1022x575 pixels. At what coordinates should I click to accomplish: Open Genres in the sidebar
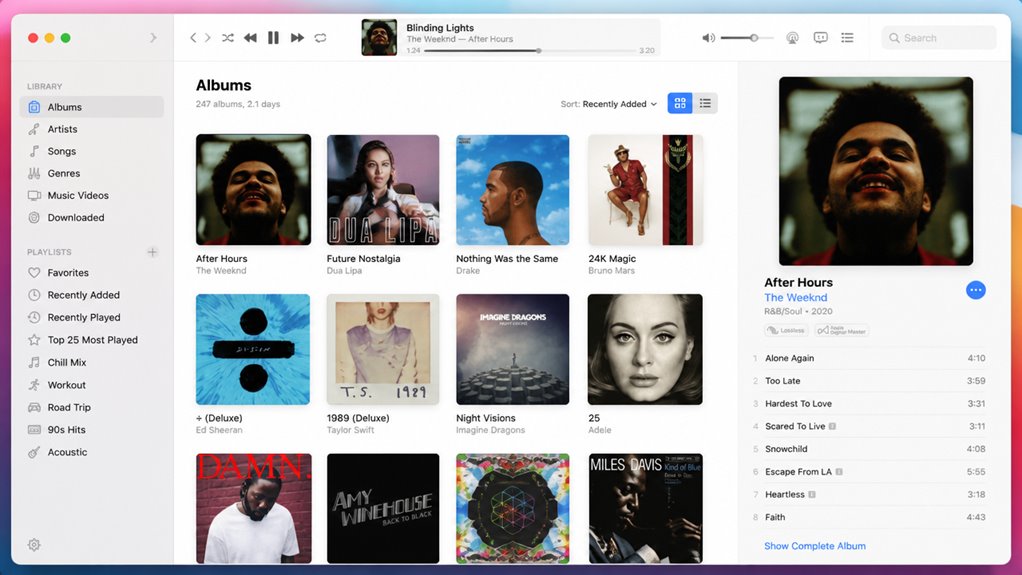92,173
